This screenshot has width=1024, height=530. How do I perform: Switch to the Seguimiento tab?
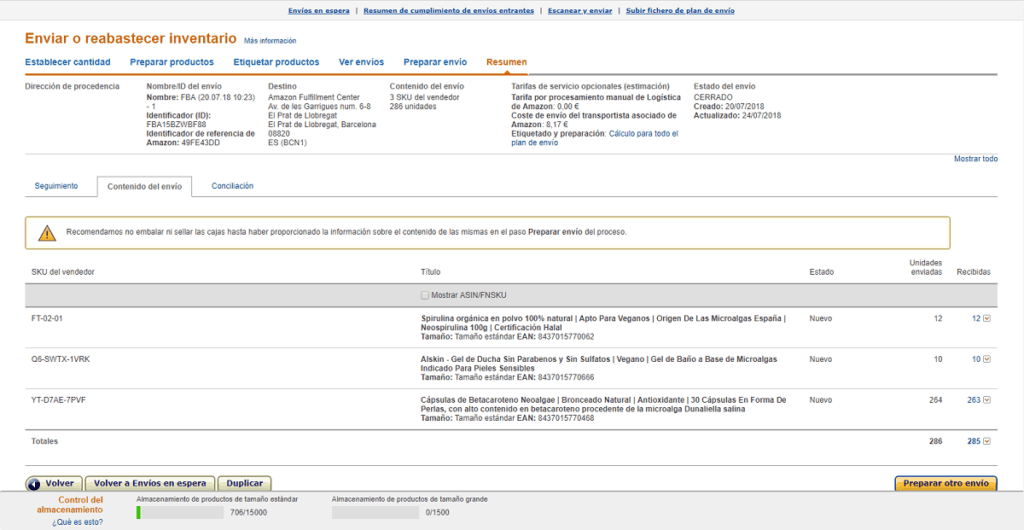pyautogui.click(x=56, y=186)
